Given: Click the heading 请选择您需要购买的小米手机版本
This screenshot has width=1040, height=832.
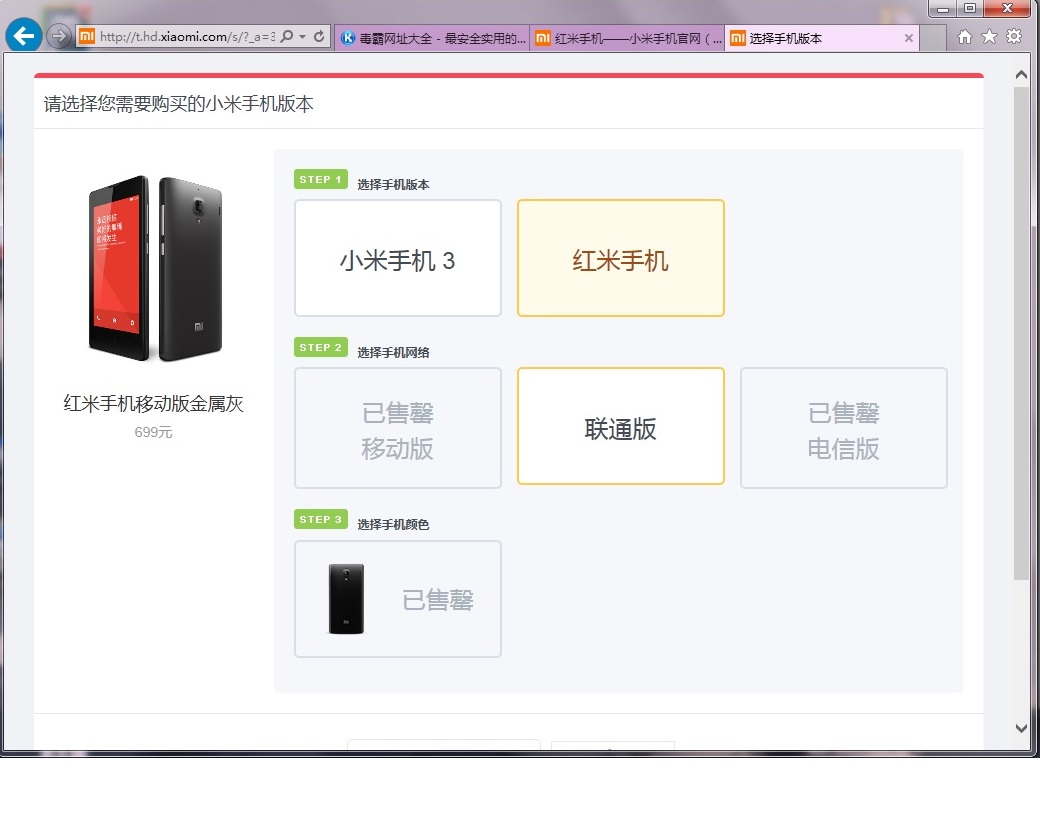Looking at the screenshot, I should (178, 104).
